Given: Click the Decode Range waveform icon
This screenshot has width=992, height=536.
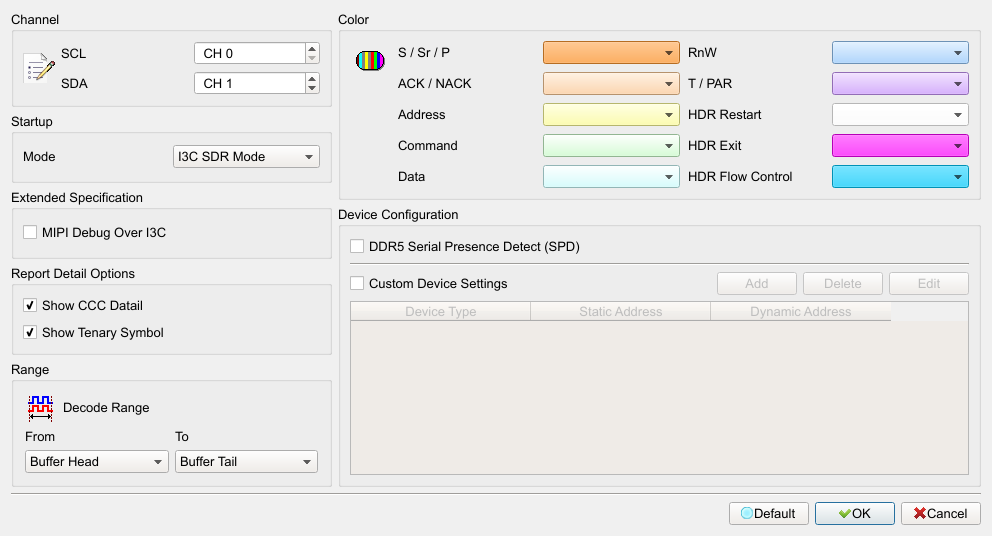Looking at the screenshot, I should click(x=40, y=408).
